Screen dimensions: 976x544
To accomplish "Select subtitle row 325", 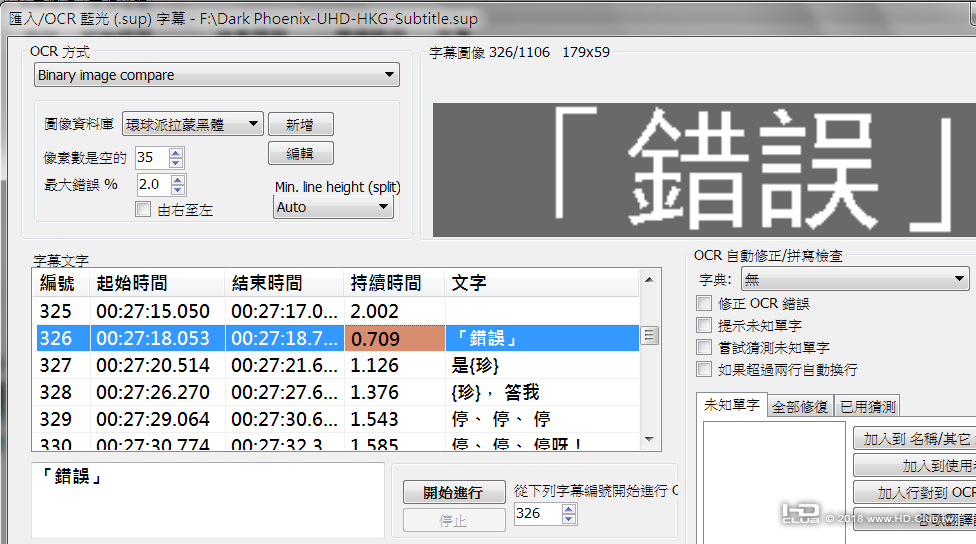I will click(x=336, y=311).
